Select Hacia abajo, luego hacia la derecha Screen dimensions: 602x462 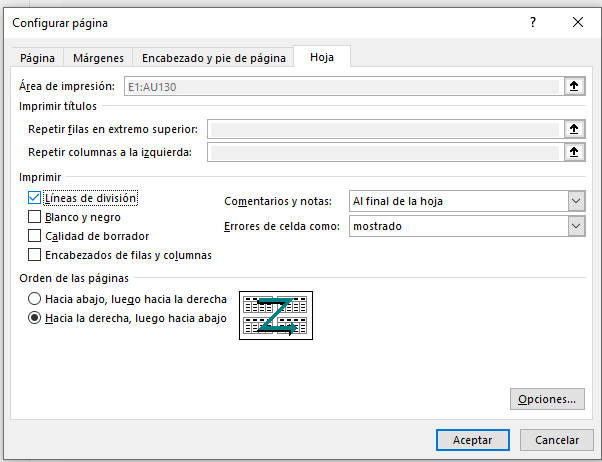point(35,299)
